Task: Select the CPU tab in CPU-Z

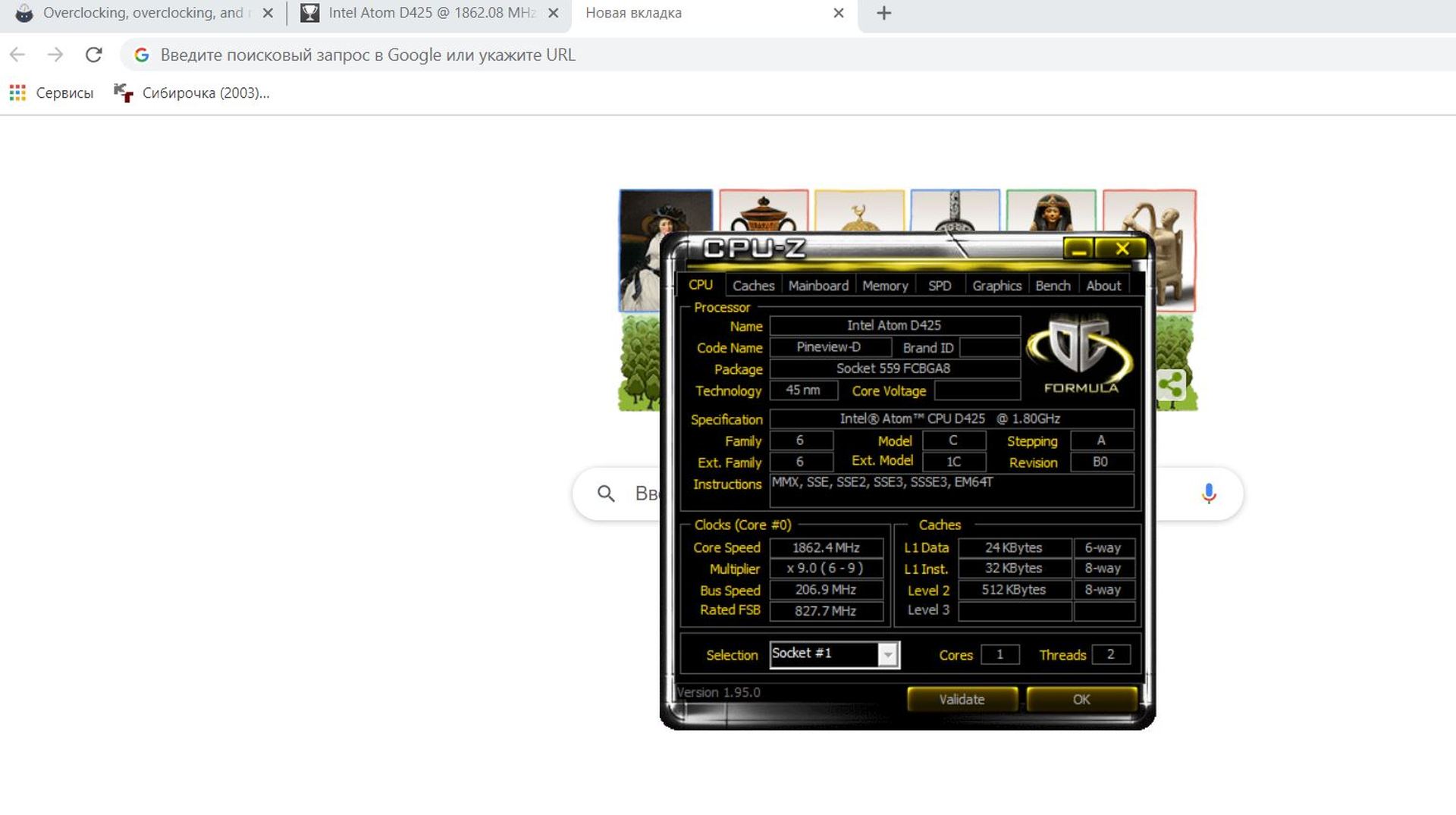Action: coord(701,285)
